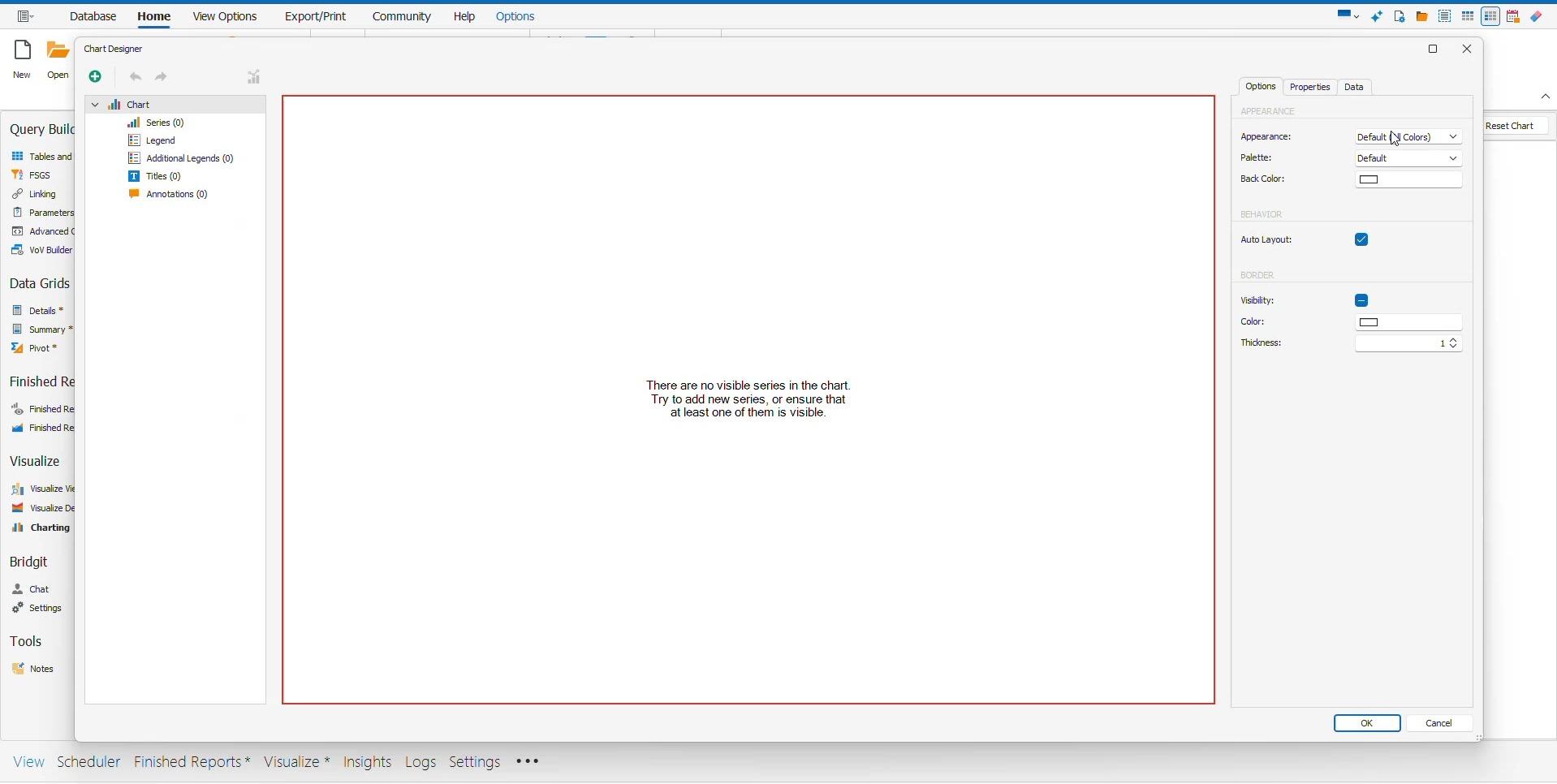Click the OK button

pos(1367,724)
